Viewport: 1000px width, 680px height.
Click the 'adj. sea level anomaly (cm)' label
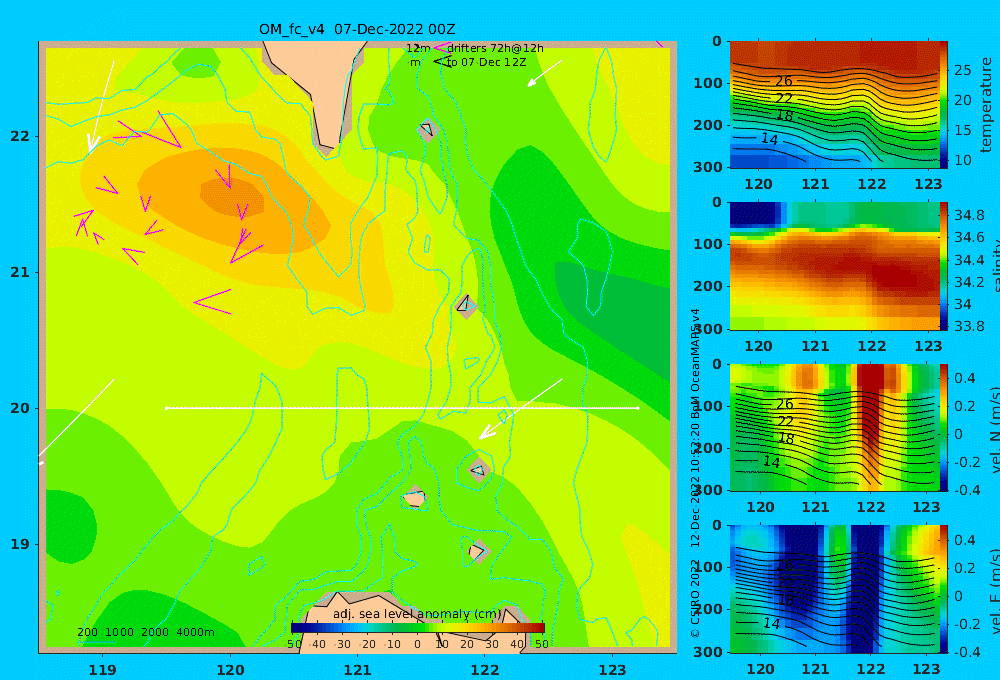tap(417, 614)
